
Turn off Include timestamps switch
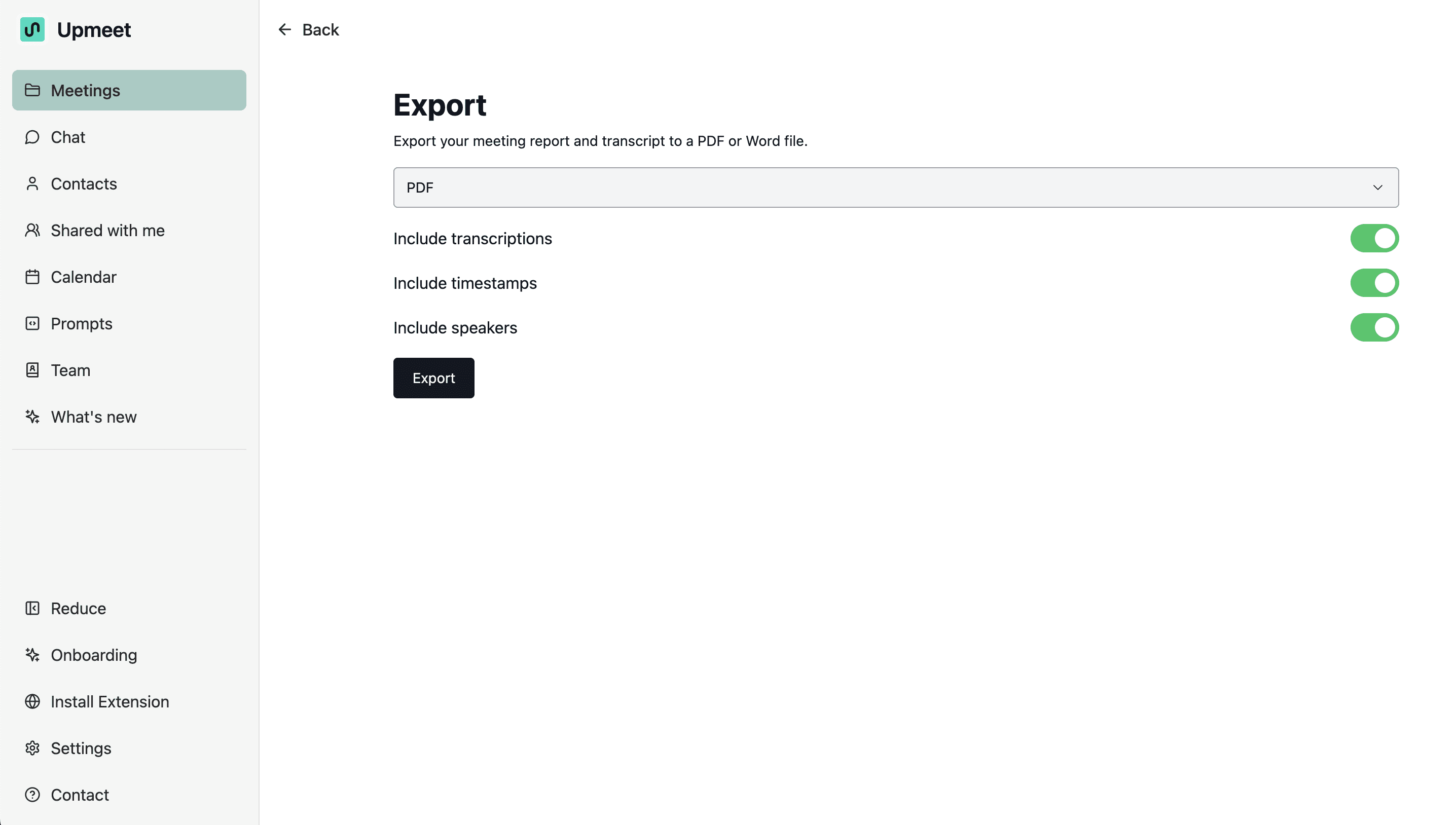click(x=1374, y=283)
